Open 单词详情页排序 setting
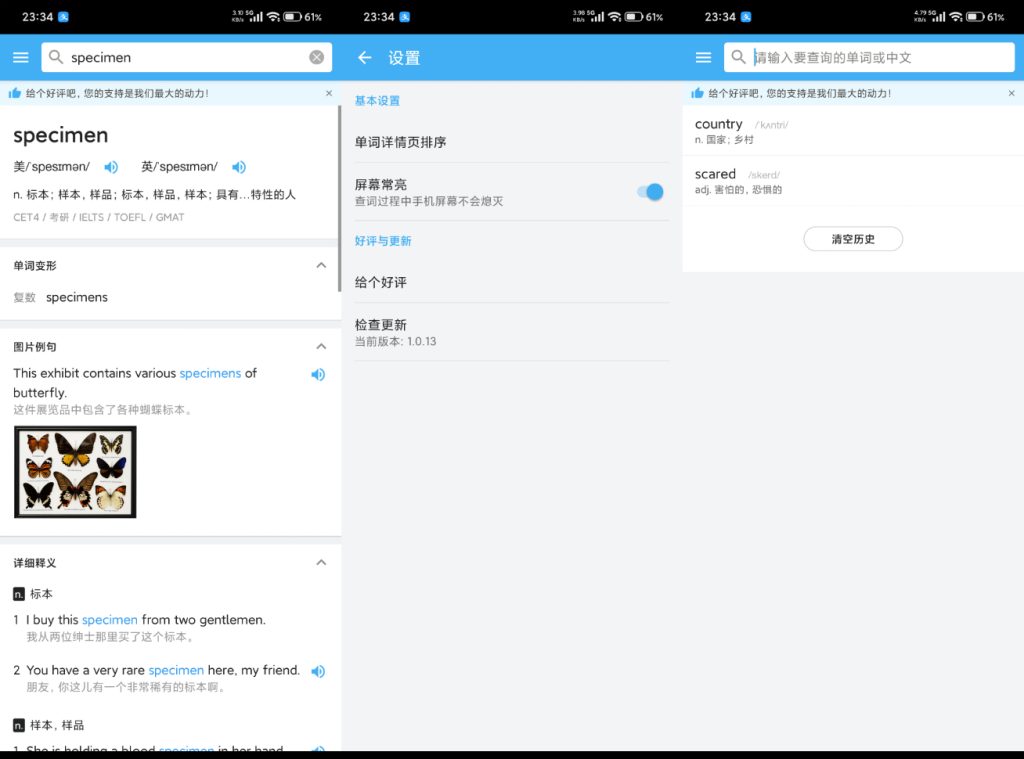 pos(512,142)
